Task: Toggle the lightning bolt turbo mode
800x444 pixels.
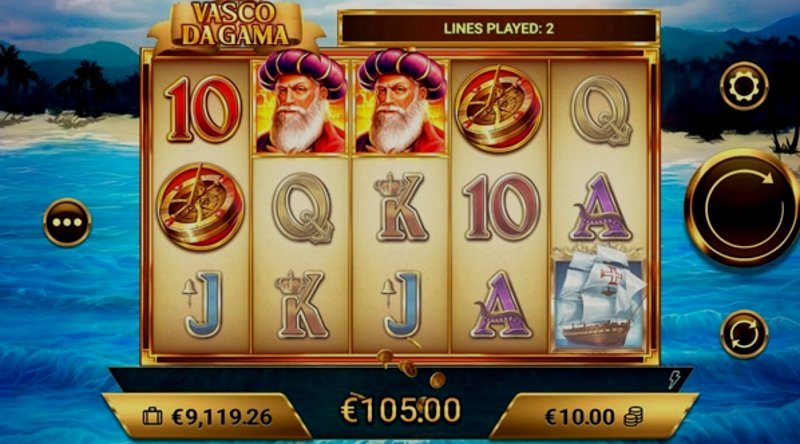Action: coord(674,380)
